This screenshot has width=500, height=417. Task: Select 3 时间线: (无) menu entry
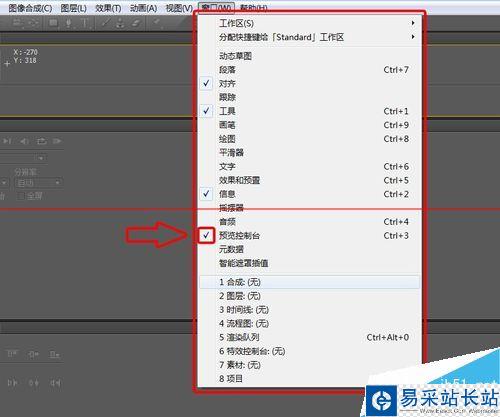310,310
